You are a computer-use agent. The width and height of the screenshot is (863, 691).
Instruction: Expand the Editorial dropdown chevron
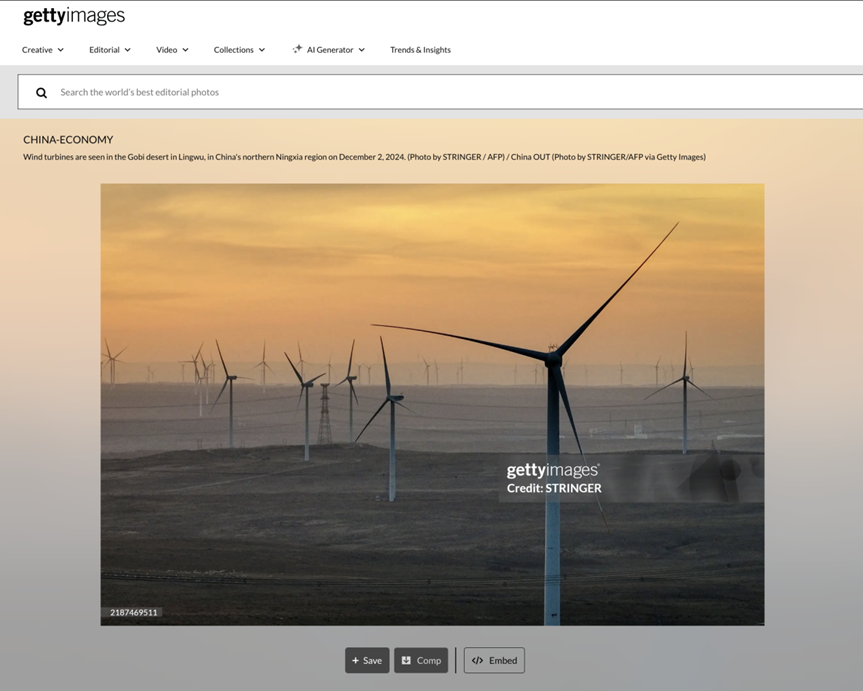click(x=128, y=50)
